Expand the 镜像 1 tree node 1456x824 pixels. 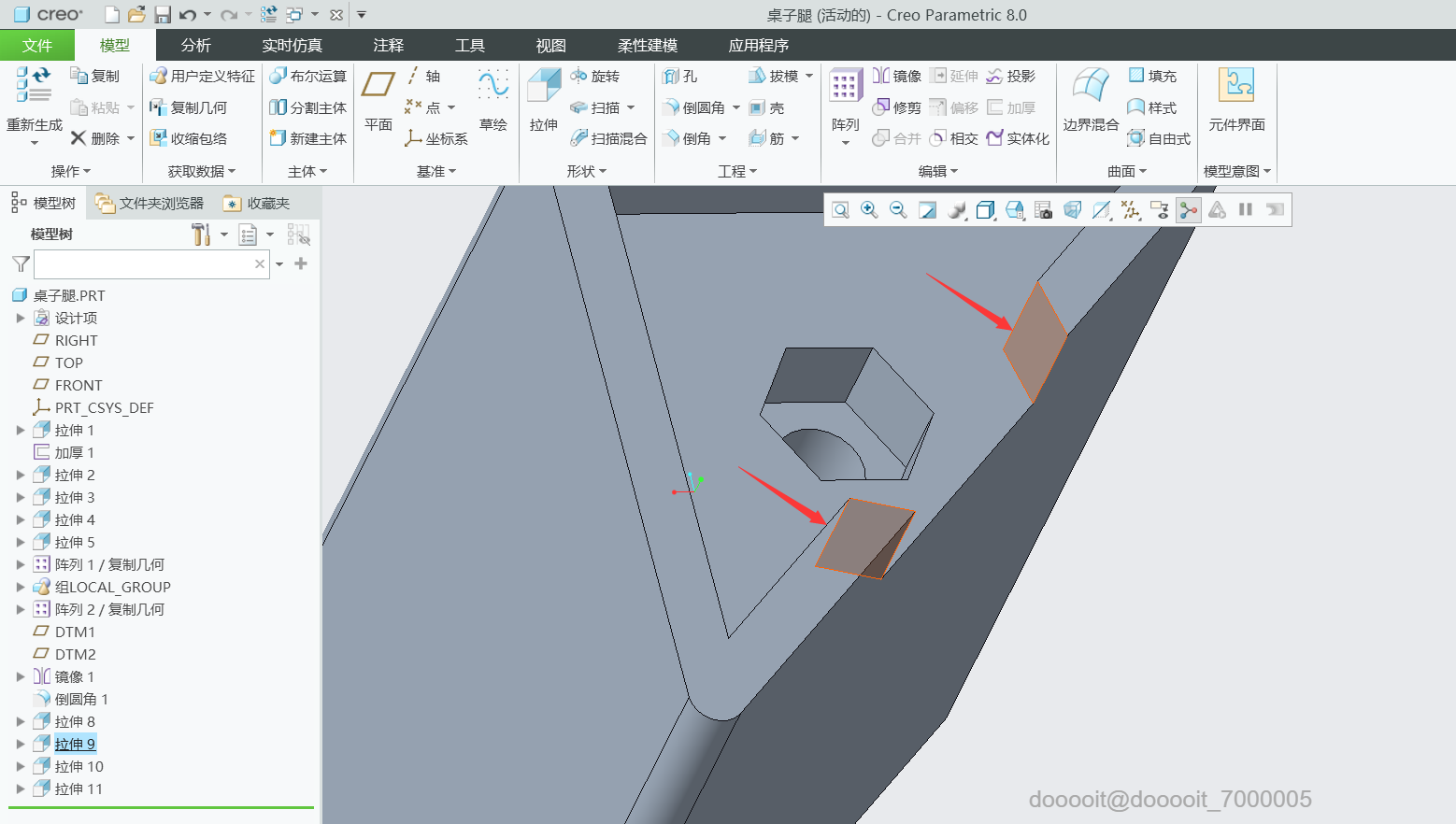coord(21,676)
